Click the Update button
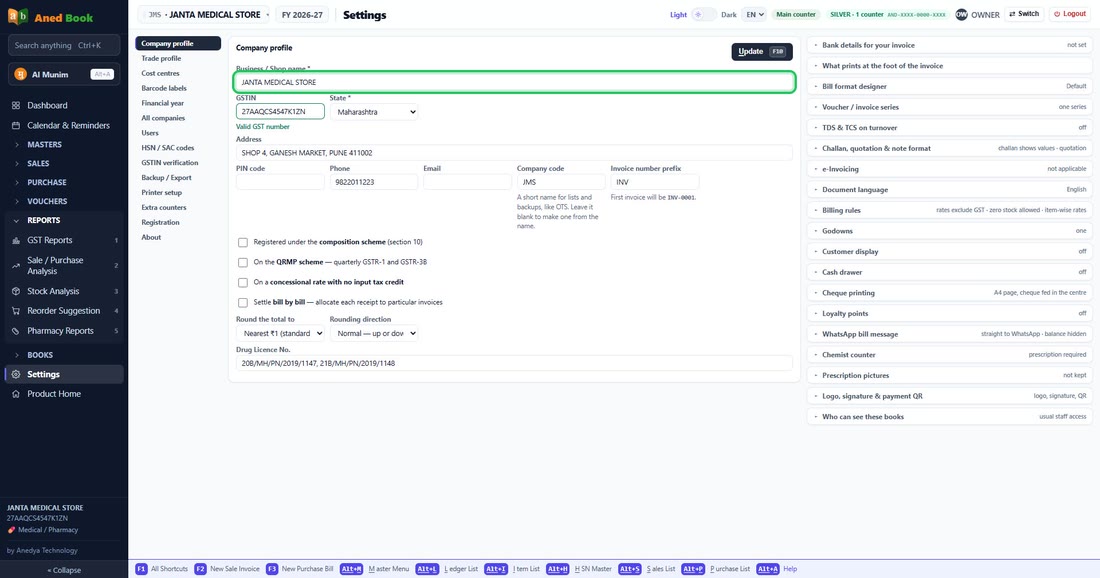 762,51
